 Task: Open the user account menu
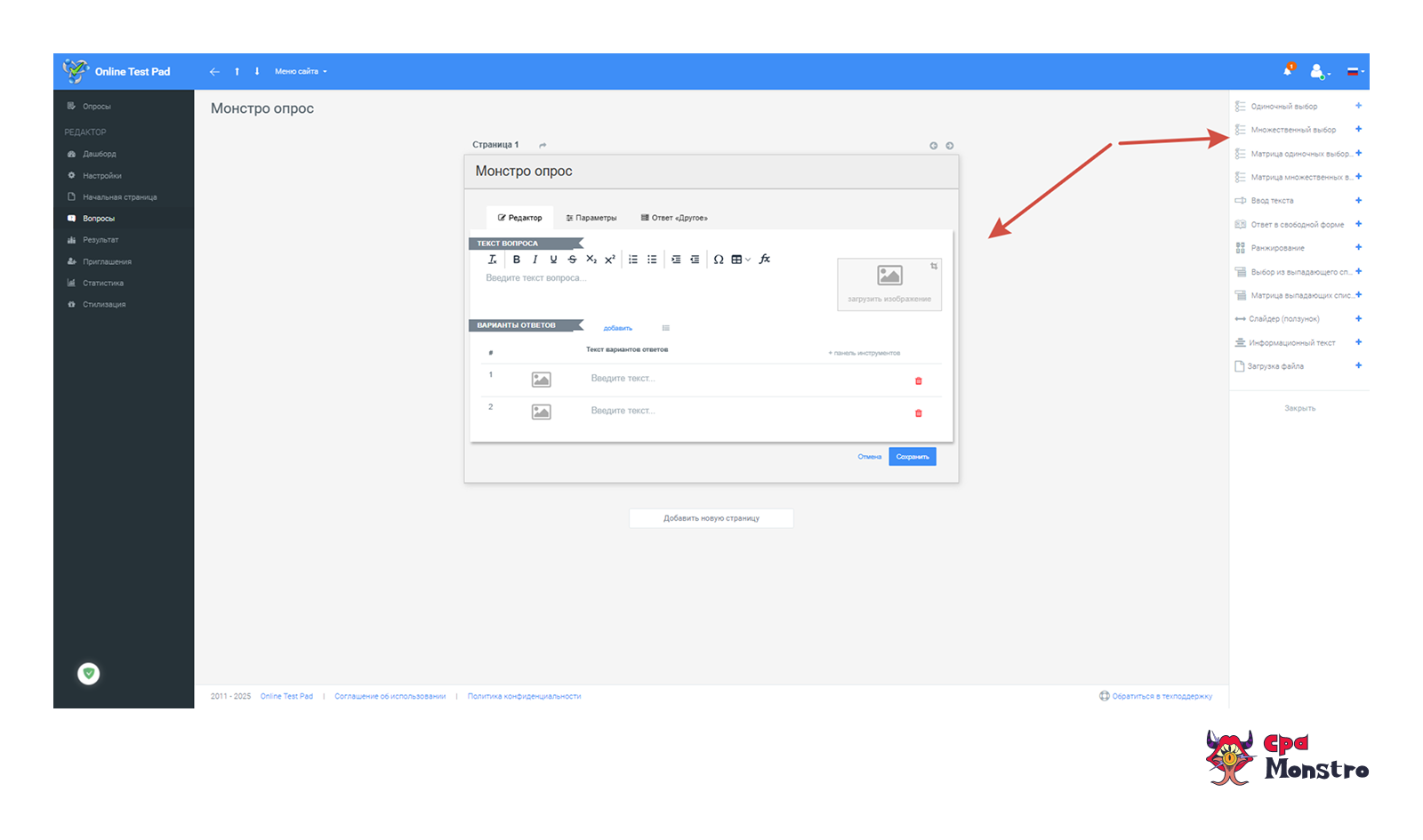tap(1320, 71)
